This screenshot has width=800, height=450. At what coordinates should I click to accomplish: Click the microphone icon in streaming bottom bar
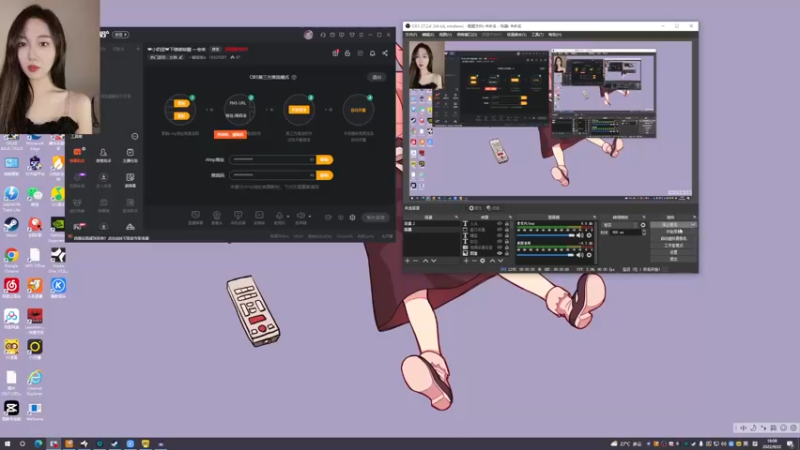tap(279, 216)
